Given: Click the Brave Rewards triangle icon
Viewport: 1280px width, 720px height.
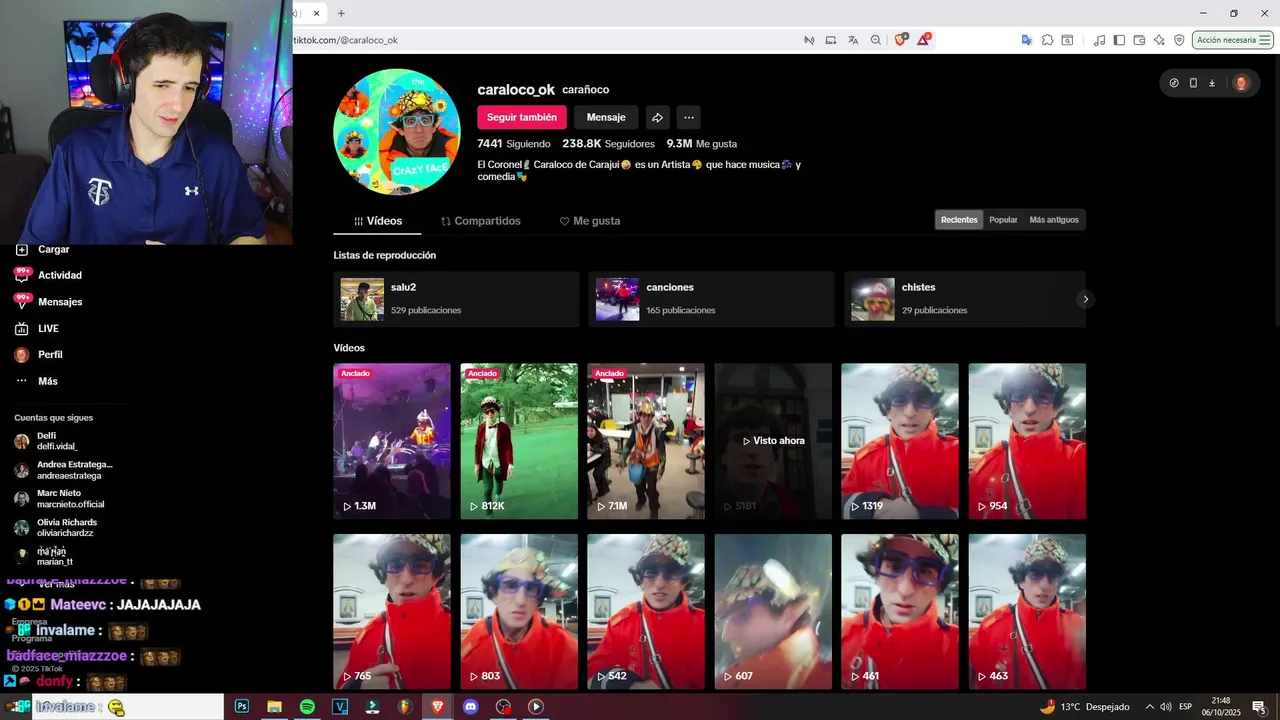Looking at the screenshot, I should (x=925, y=40).
